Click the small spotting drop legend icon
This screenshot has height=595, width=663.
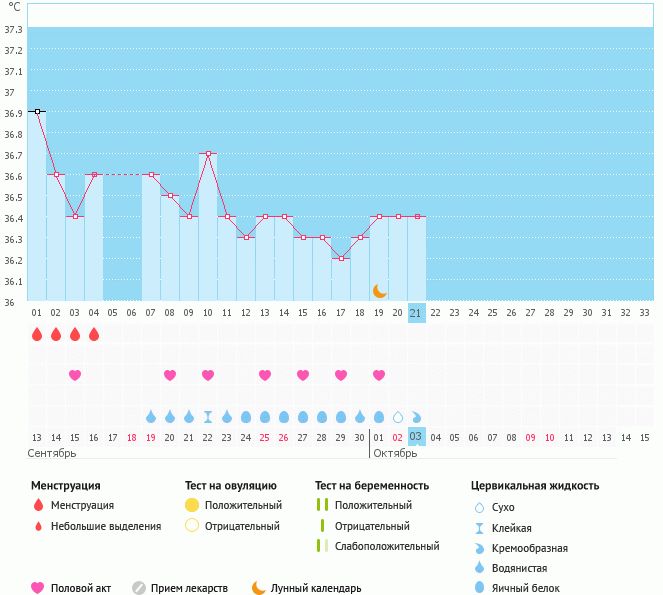tap(38, 526)
